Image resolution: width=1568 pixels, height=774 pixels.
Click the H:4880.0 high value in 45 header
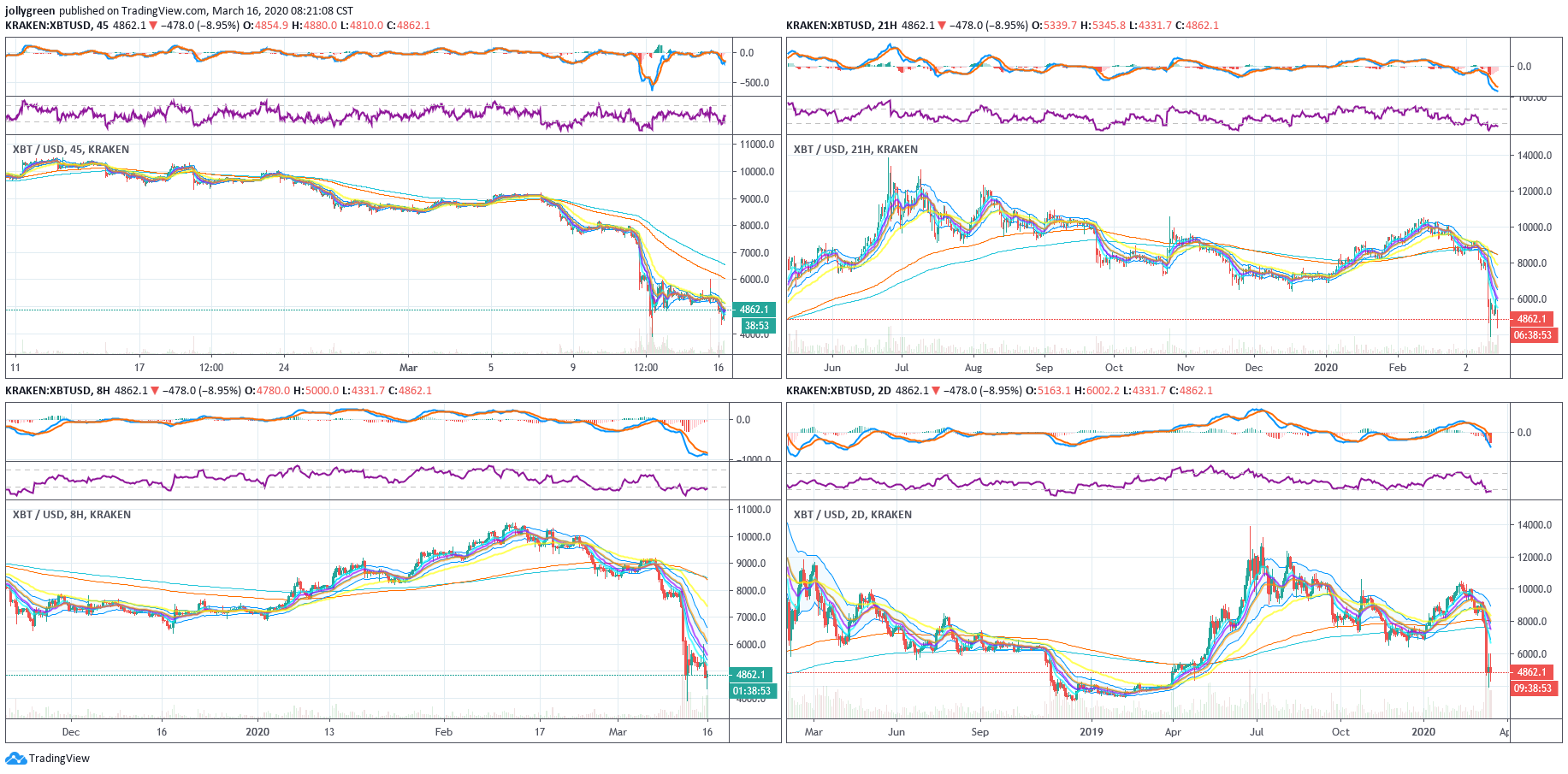click(x=315, y=26)
